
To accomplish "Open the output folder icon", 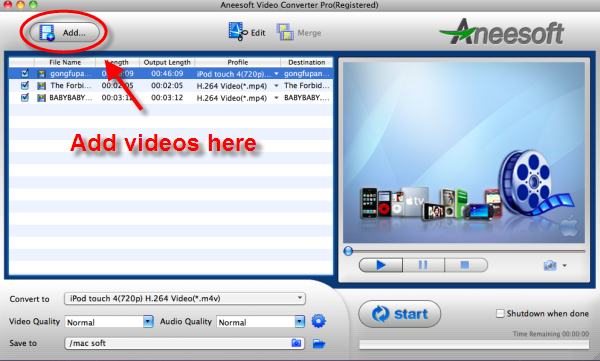I will tap(319, 343).
